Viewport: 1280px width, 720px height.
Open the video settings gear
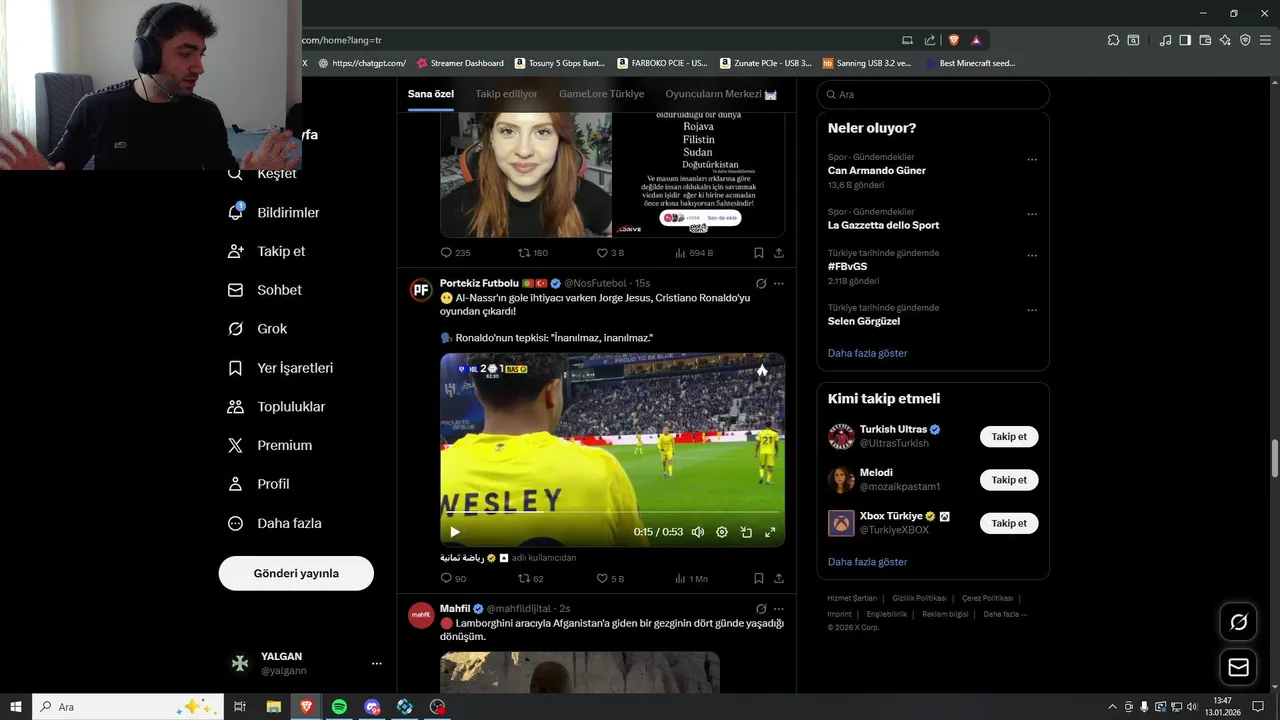pos(722,532)
